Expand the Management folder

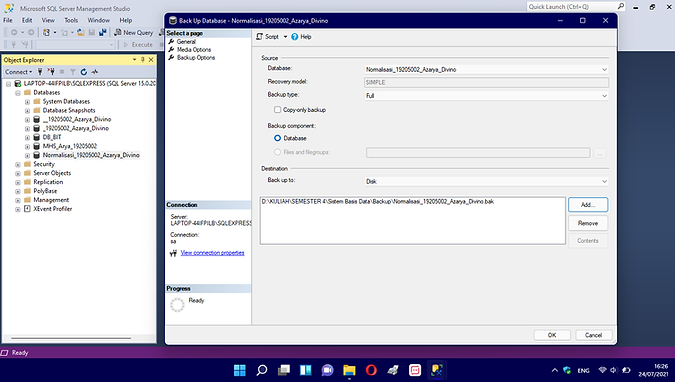(x=18, y=200)
